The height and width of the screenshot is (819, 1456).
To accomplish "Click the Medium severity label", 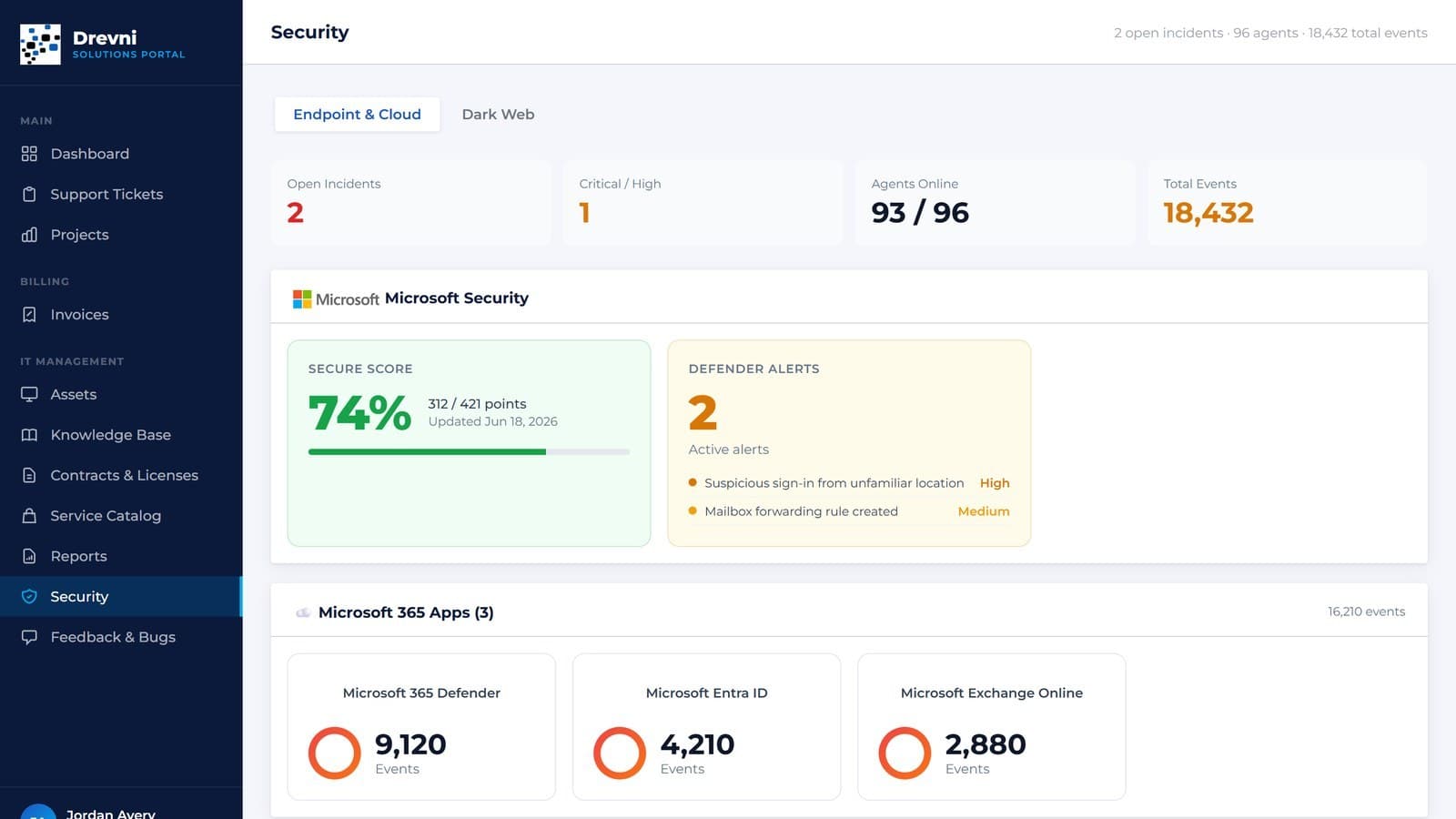I will tap(984, 511).
